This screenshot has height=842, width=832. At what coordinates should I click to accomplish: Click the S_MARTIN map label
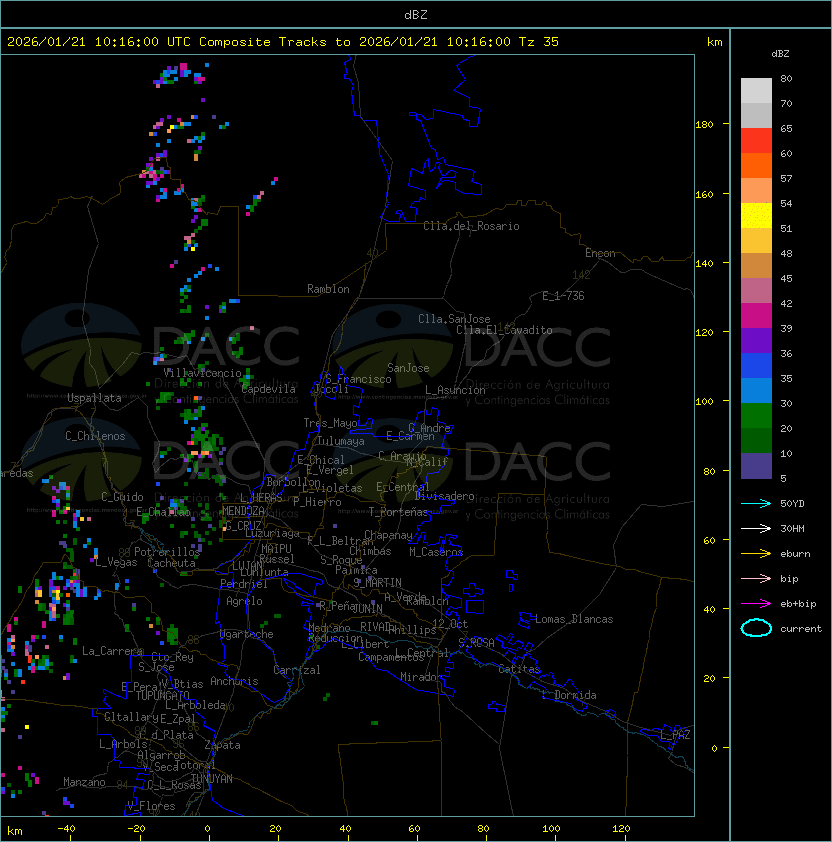(378, 583)
